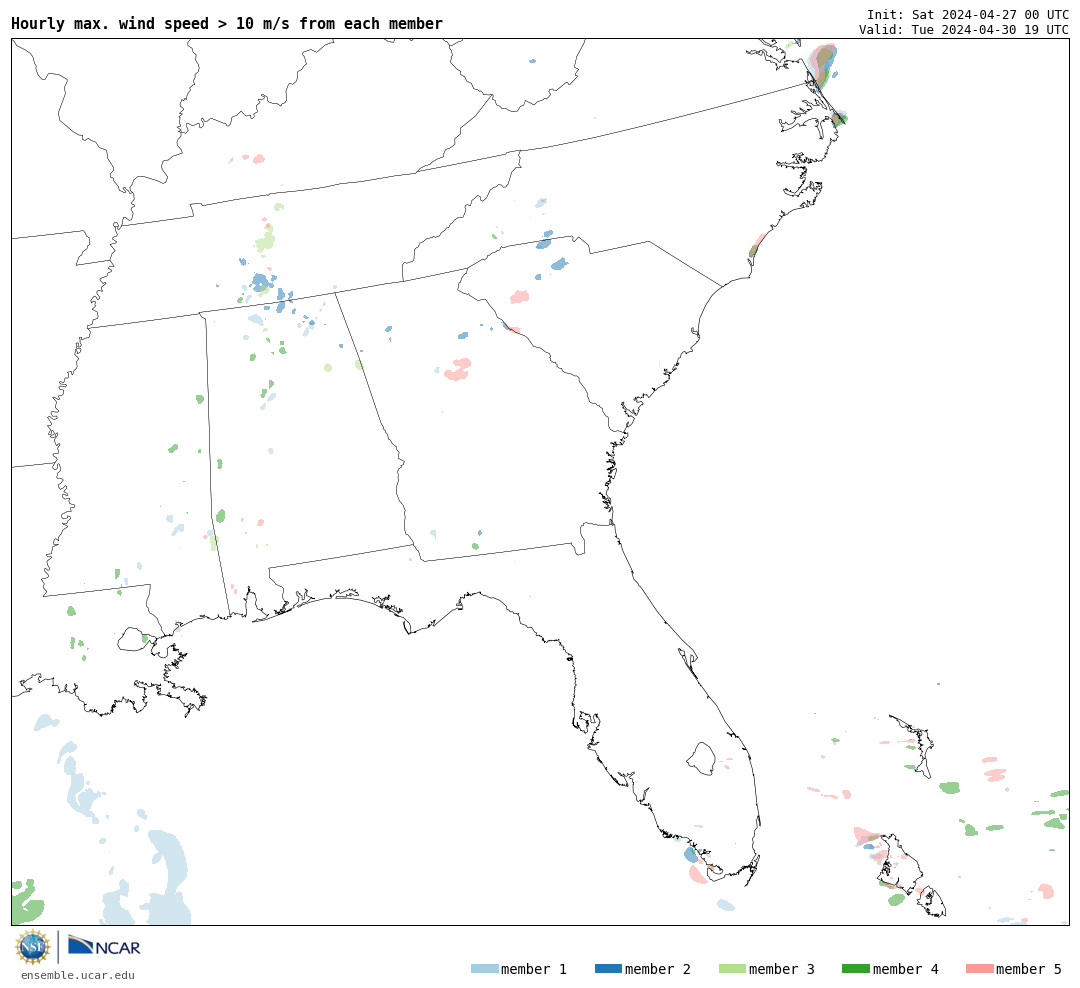The image size is (1080, 988).
Task: Click the 'Hourly max. wind speed' title
Action: [x=227, y=23]
